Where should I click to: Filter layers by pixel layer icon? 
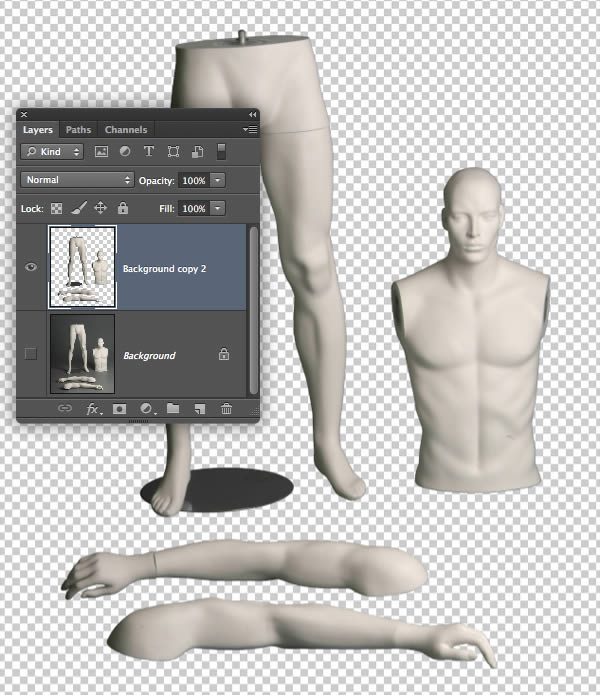click(x=101, y=152)
